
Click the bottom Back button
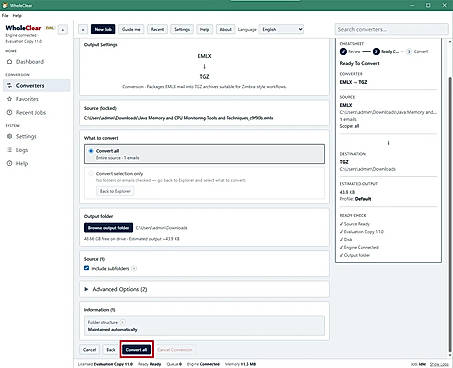[111, 350]
